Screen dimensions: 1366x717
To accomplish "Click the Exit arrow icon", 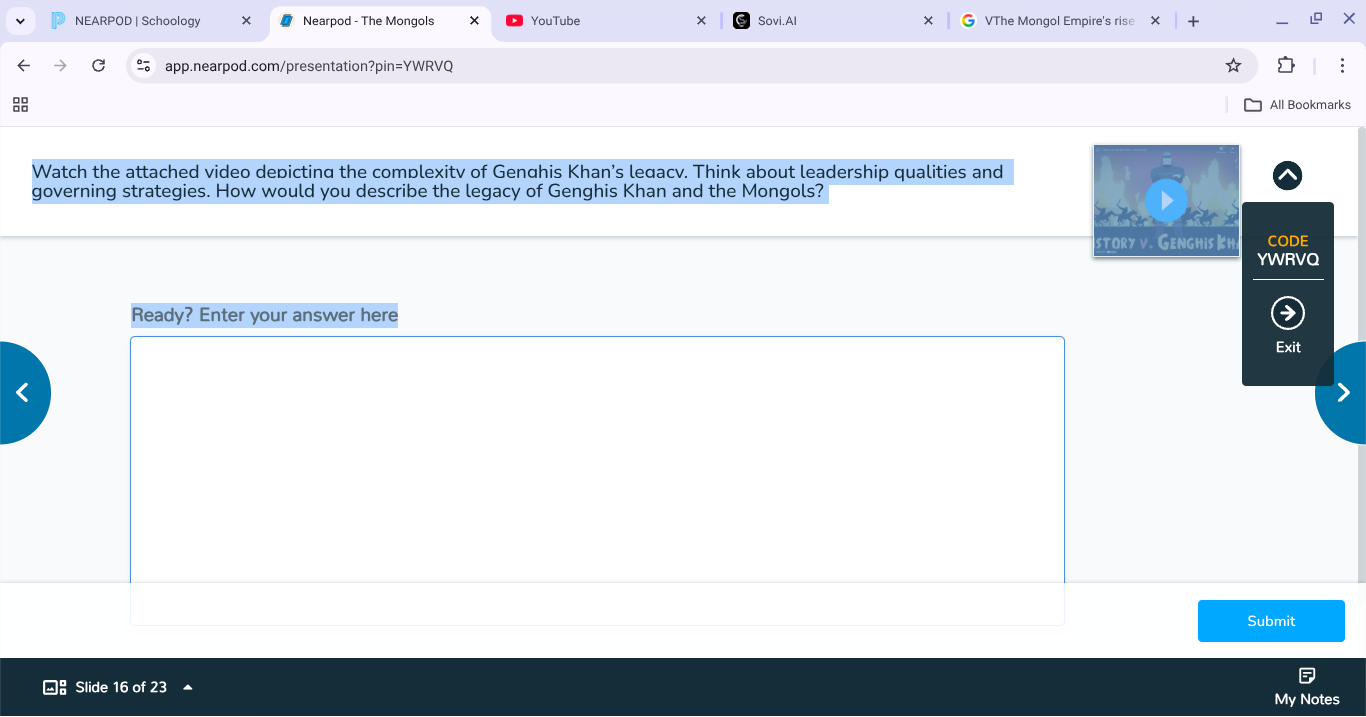I will pos(1287,314).
